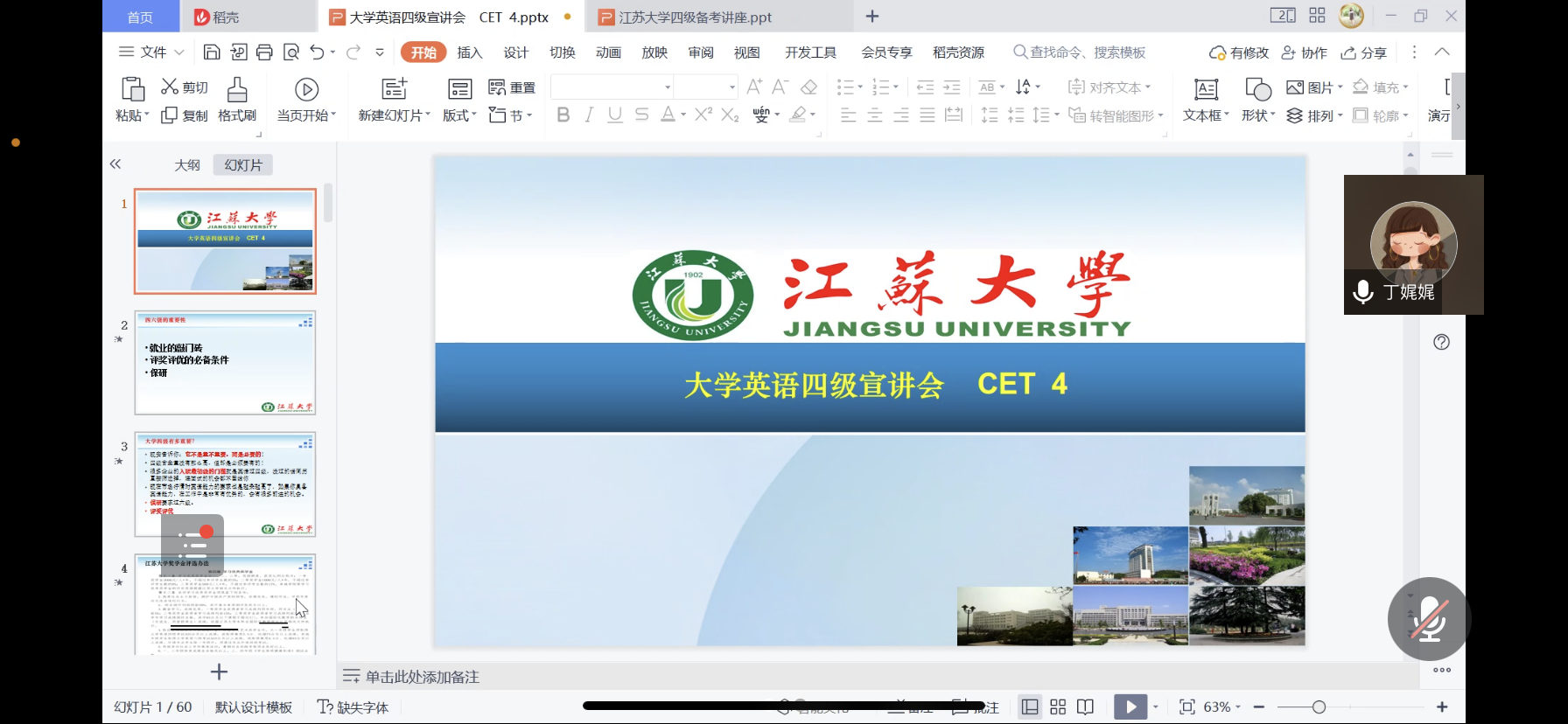
Task: Select the Format Painter (格式刷) tool
Action: click(x=237, y=100)
